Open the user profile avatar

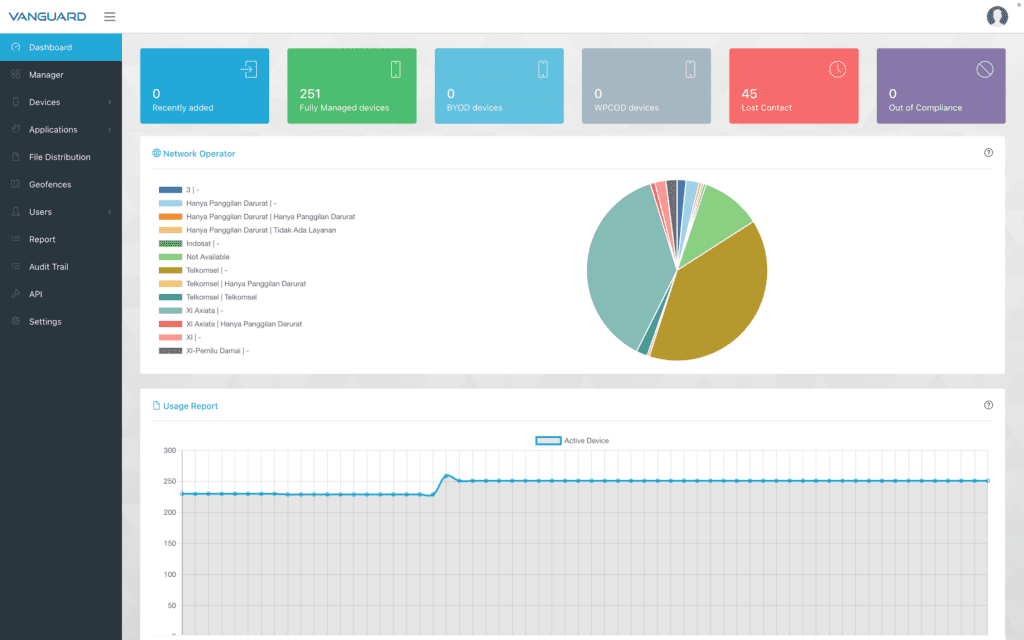[x=997, y=16]
